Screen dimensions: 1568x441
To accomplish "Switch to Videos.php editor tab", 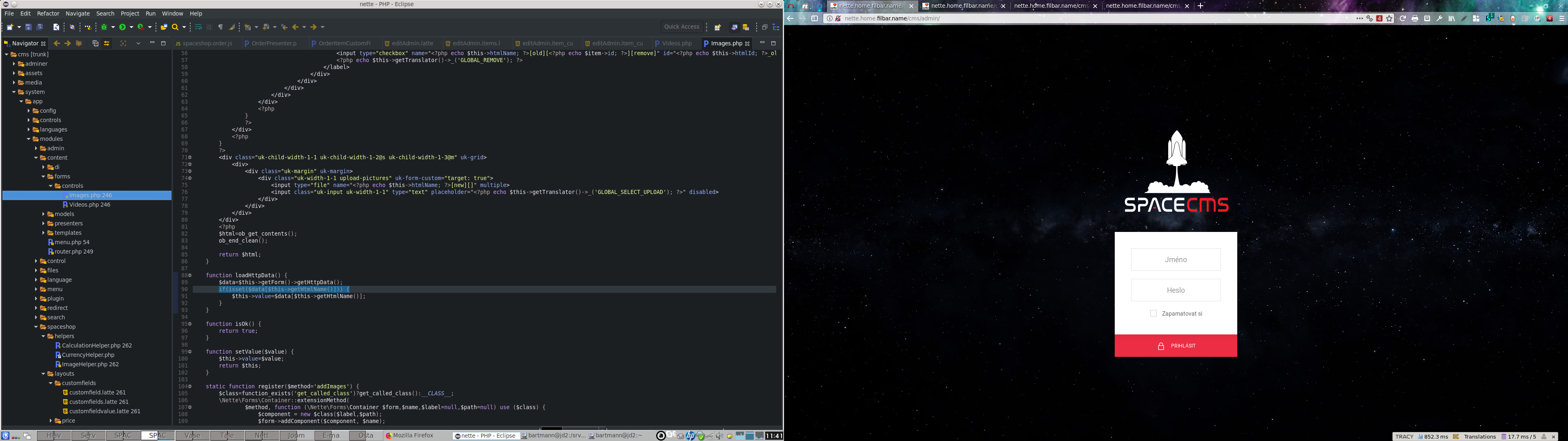I will tap(676, 43).
